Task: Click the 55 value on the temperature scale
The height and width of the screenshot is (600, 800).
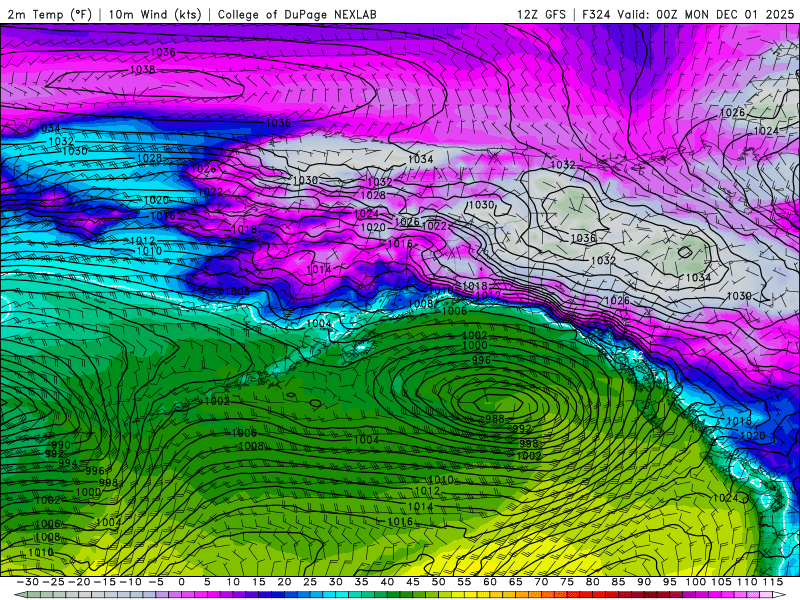Action: (464, 582)
